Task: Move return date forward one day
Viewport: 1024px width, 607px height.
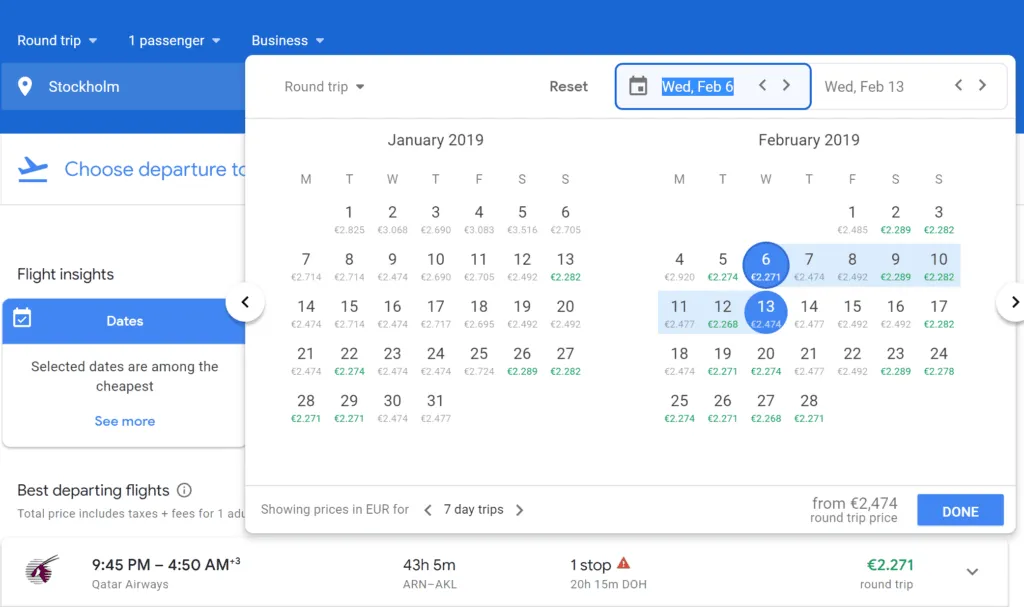Action: pyautogui.click(x=983, y=86)
